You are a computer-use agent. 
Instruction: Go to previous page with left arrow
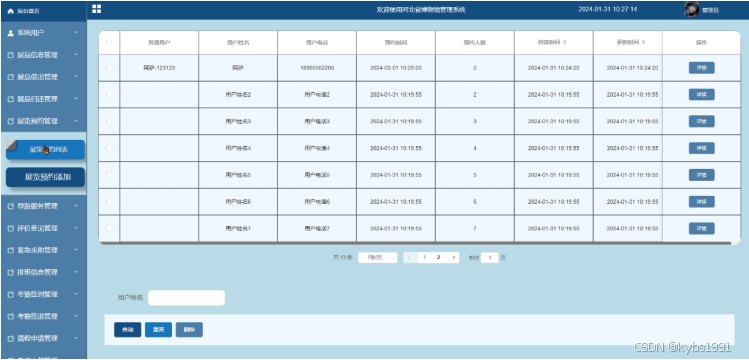pos(410,257)
